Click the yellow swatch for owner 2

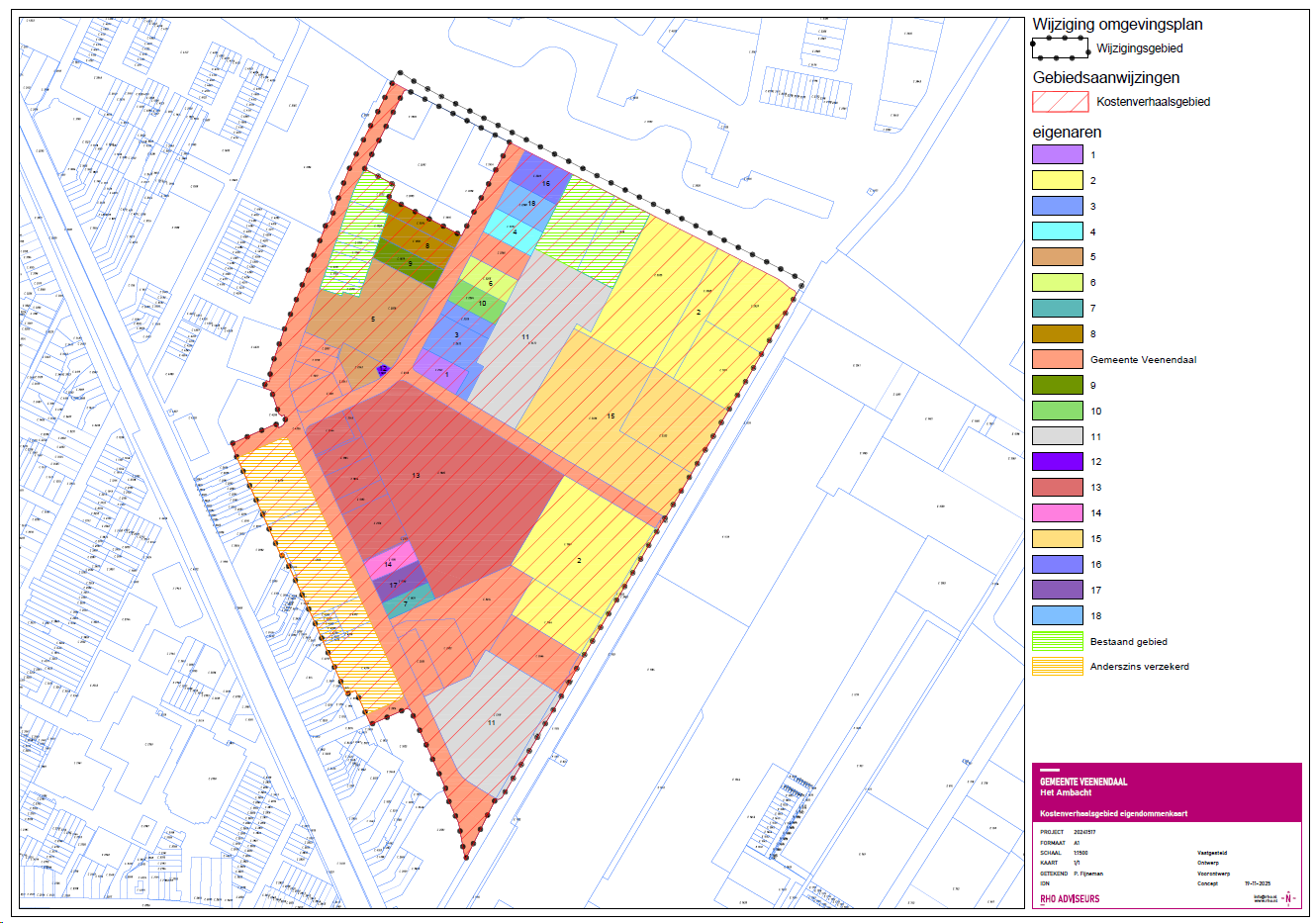pos(1058,180)
